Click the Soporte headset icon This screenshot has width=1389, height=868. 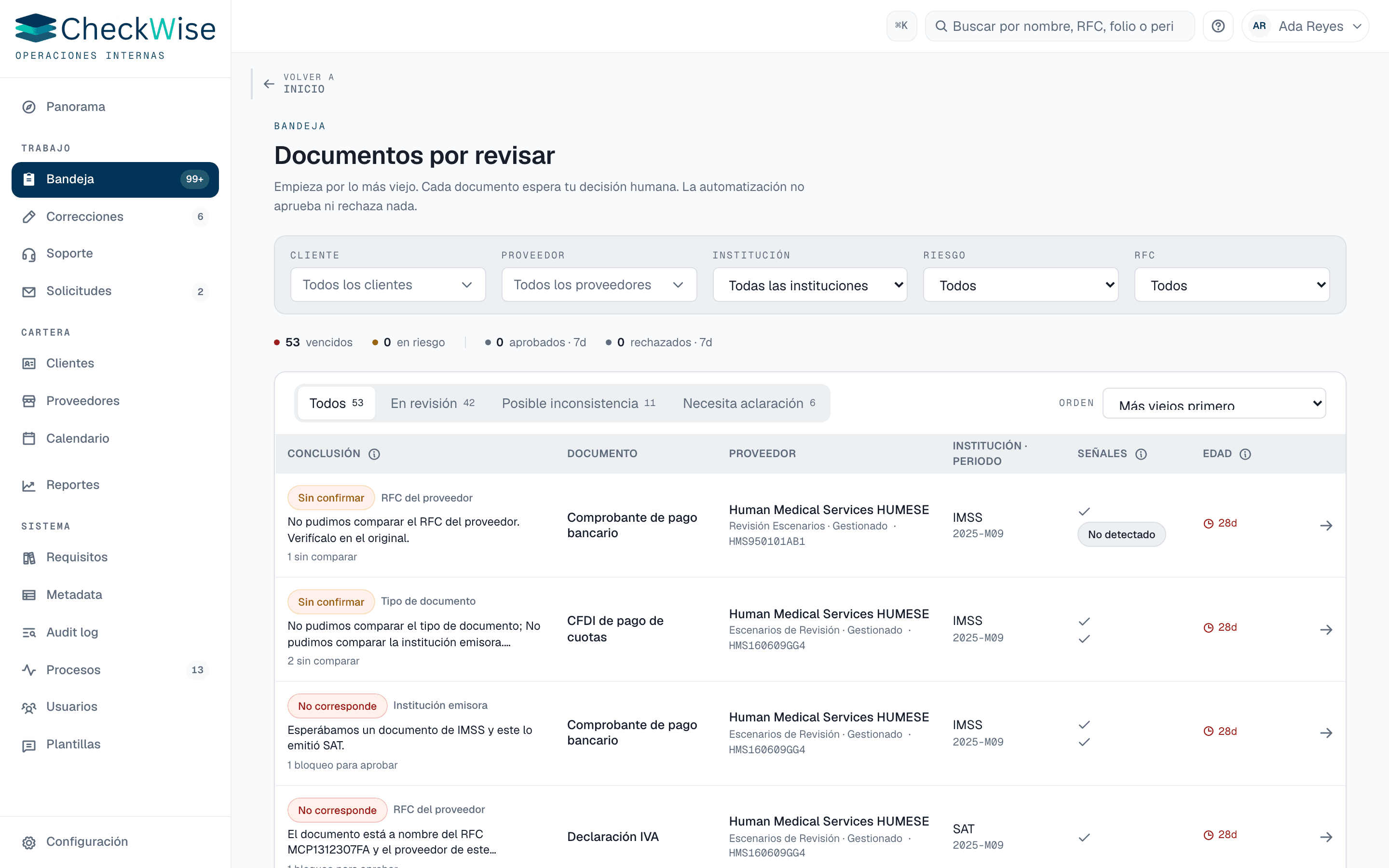[x=29, y=254]
